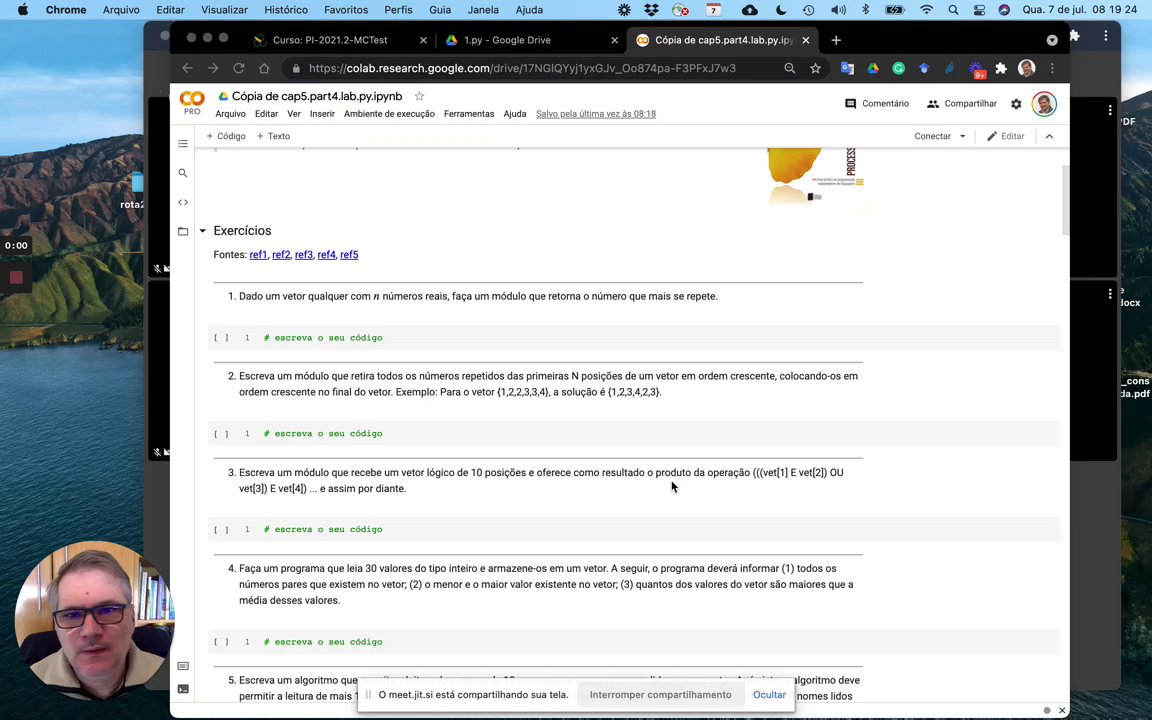Open the ref1 link
This screenshot has width=1152, height=720.
click(x=258, y=255)
